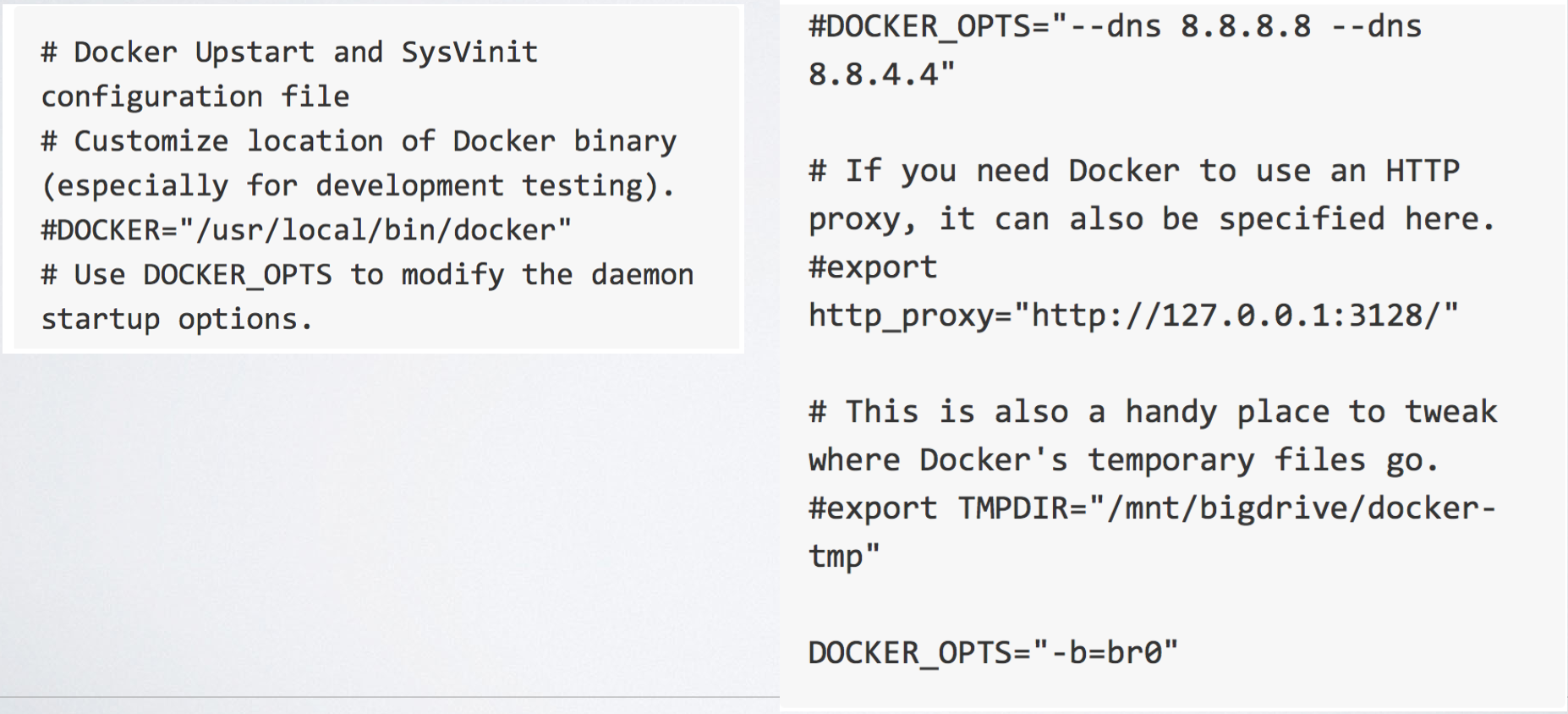This screenshot has height=714, width=1568.
Task: Click the word daemon in the left block
Action: (x=642, y=275)
